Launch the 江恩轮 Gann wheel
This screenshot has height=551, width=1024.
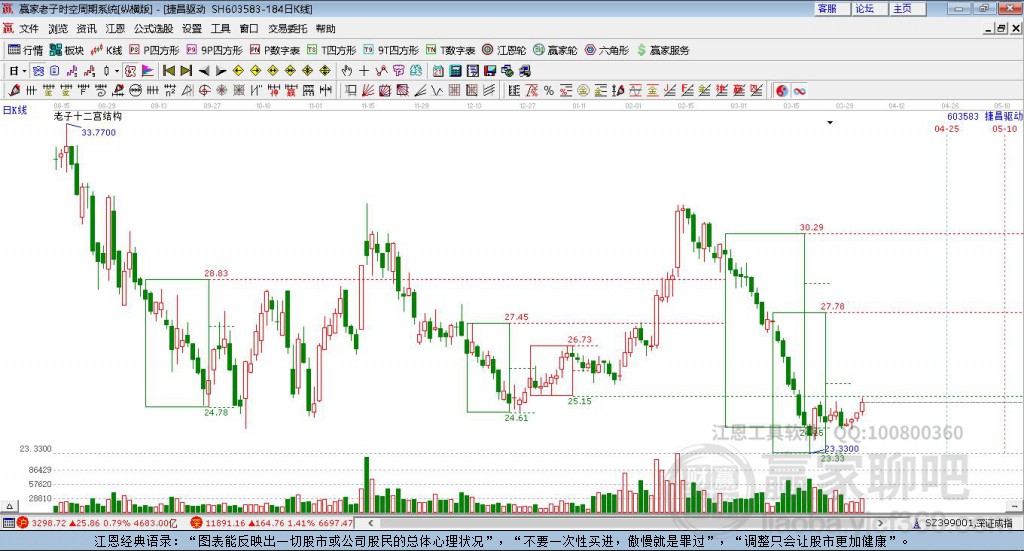coord(504,50)
